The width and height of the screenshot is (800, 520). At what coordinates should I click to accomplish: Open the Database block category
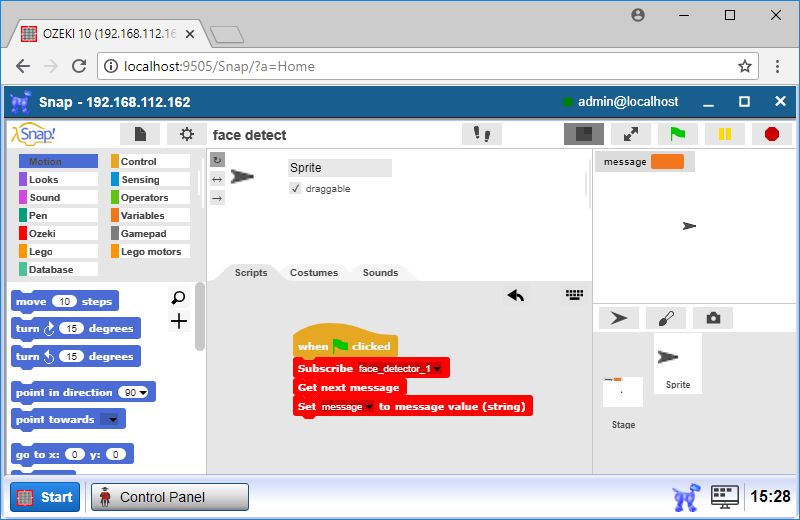pos(58,269)
